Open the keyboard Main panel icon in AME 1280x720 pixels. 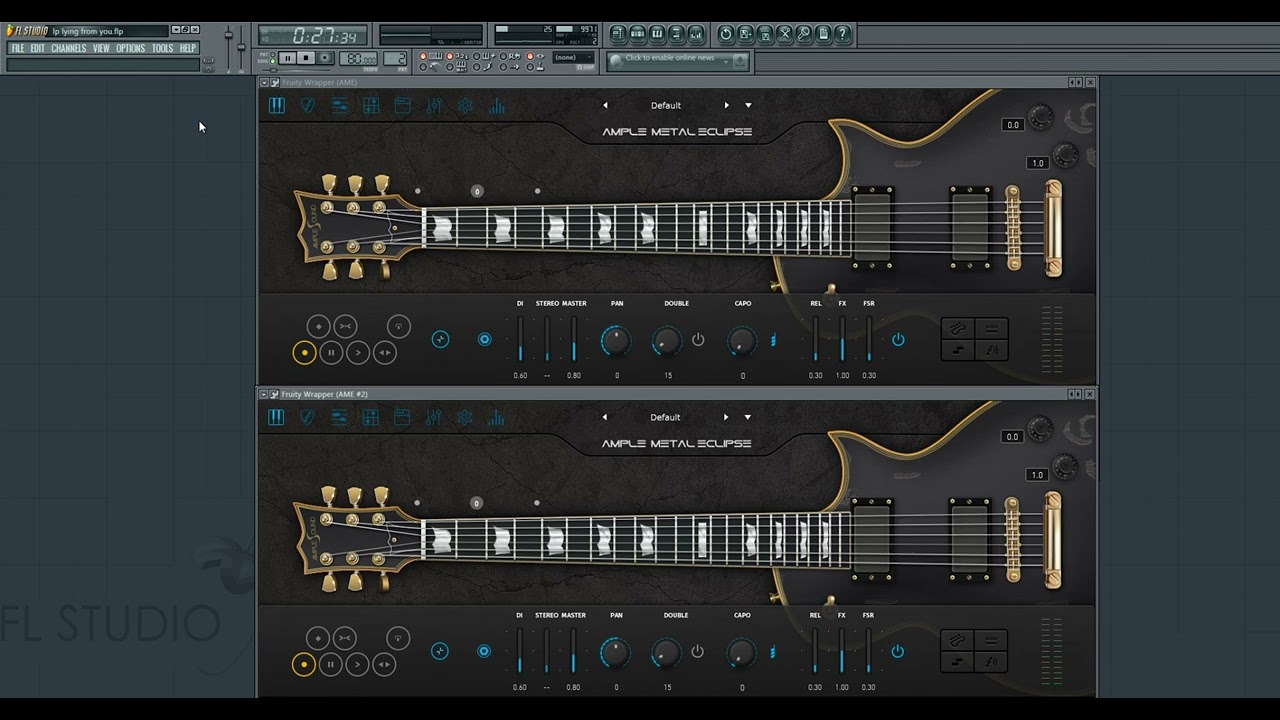click(x=277, y=106)
